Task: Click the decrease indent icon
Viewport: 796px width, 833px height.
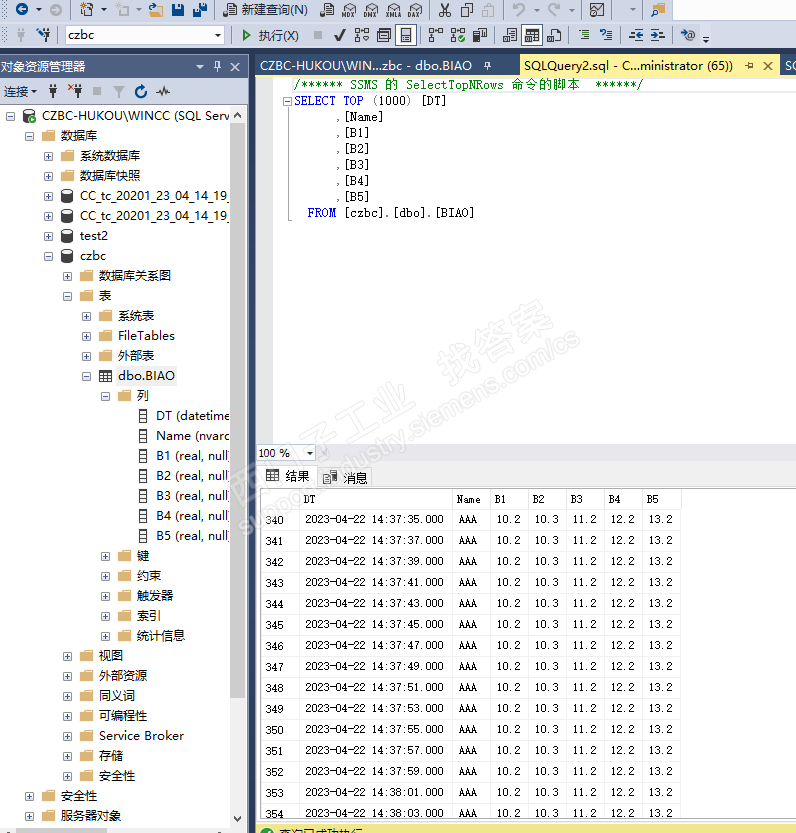Action: tap(636, 36)
